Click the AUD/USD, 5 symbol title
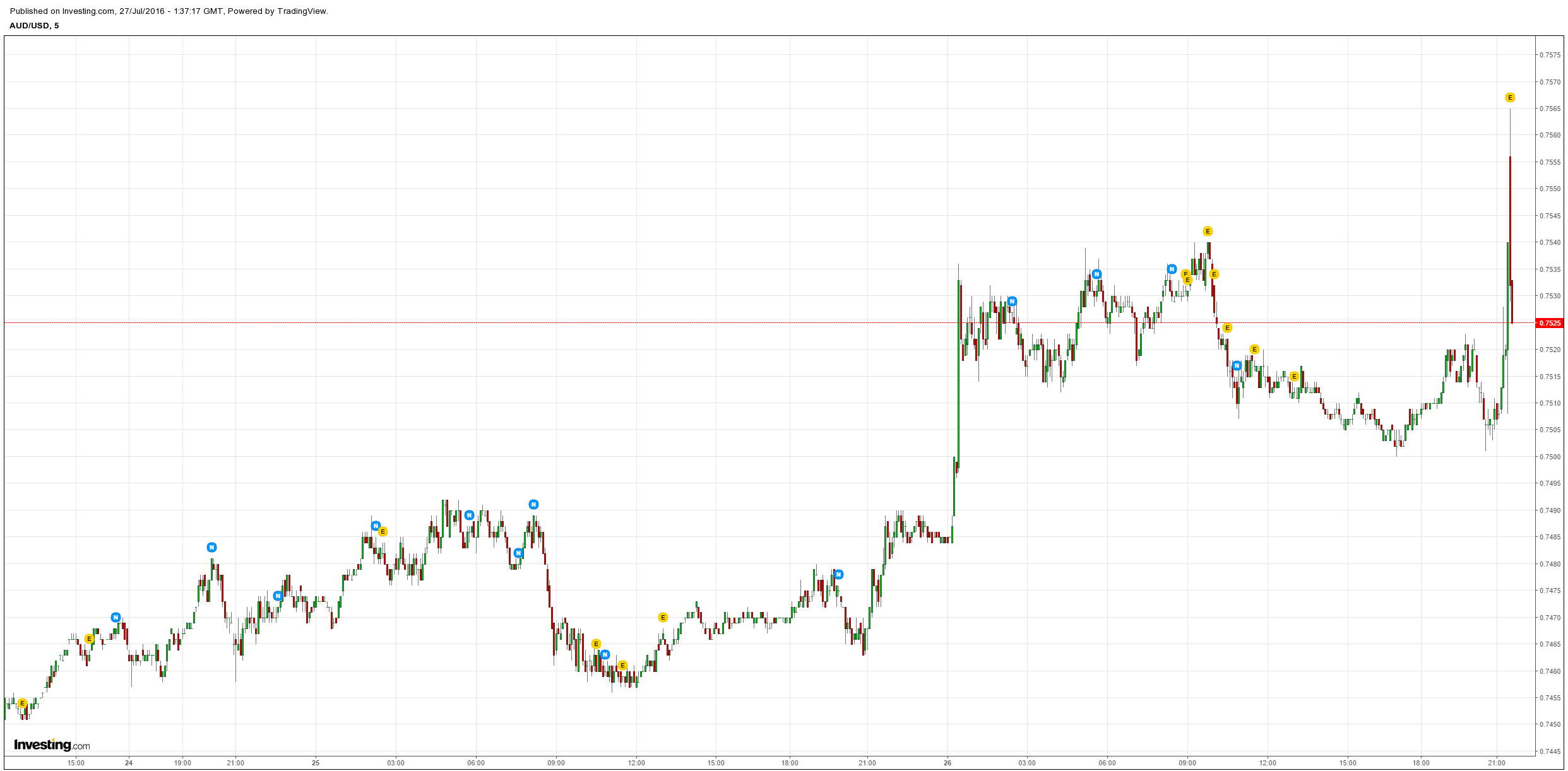The width and height of the screenshot is (1568, 771). 34,26
